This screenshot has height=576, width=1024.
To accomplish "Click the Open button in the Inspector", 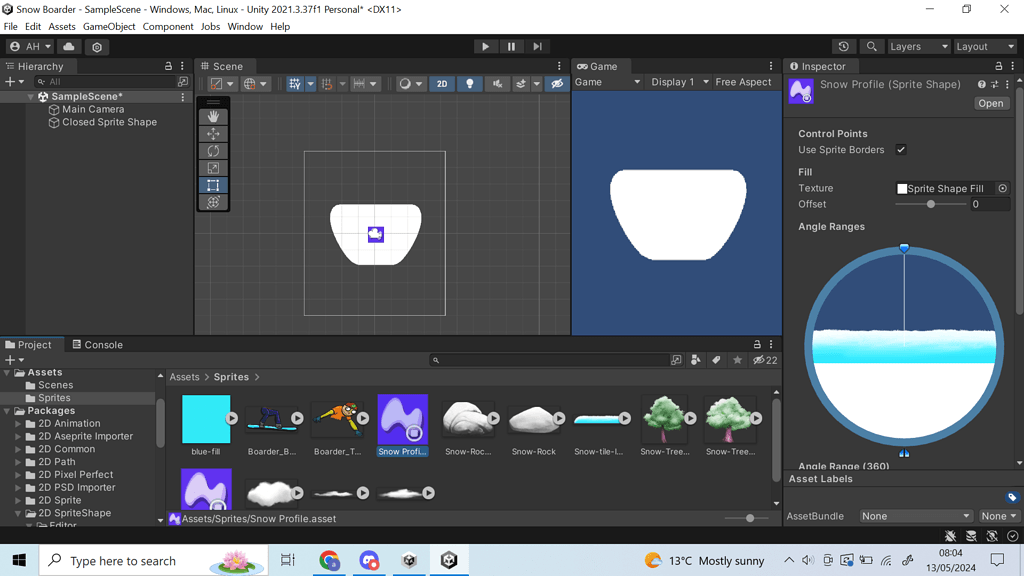I will point(991,103).
